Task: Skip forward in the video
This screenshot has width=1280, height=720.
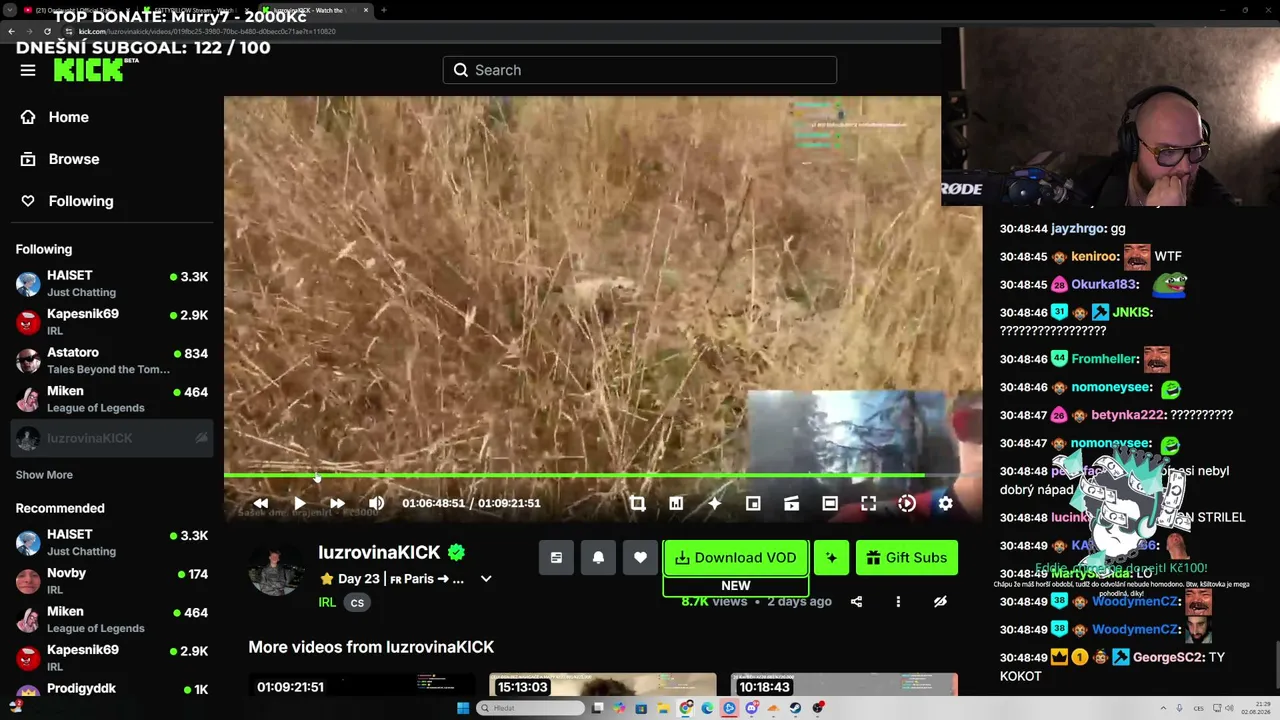Action: pos(337,503)
